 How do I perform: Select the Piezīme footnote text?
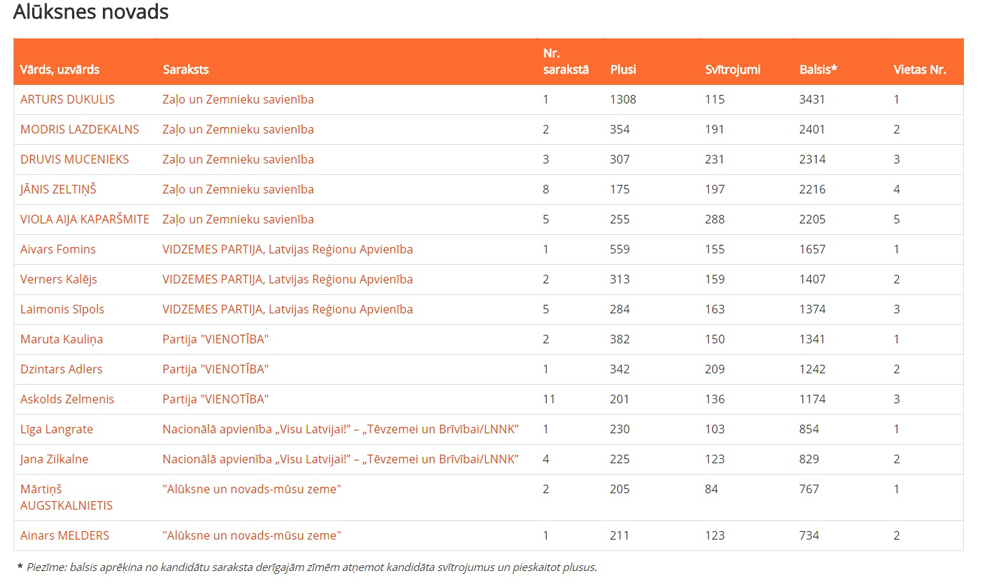click(307, 568)
